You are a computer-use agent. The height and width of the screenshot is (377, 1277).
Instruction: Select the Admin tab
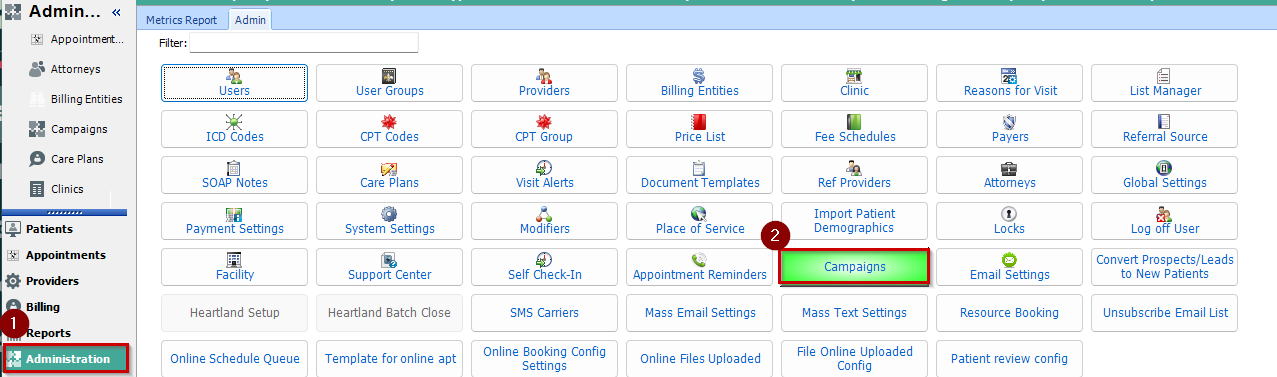click(250, 19)
